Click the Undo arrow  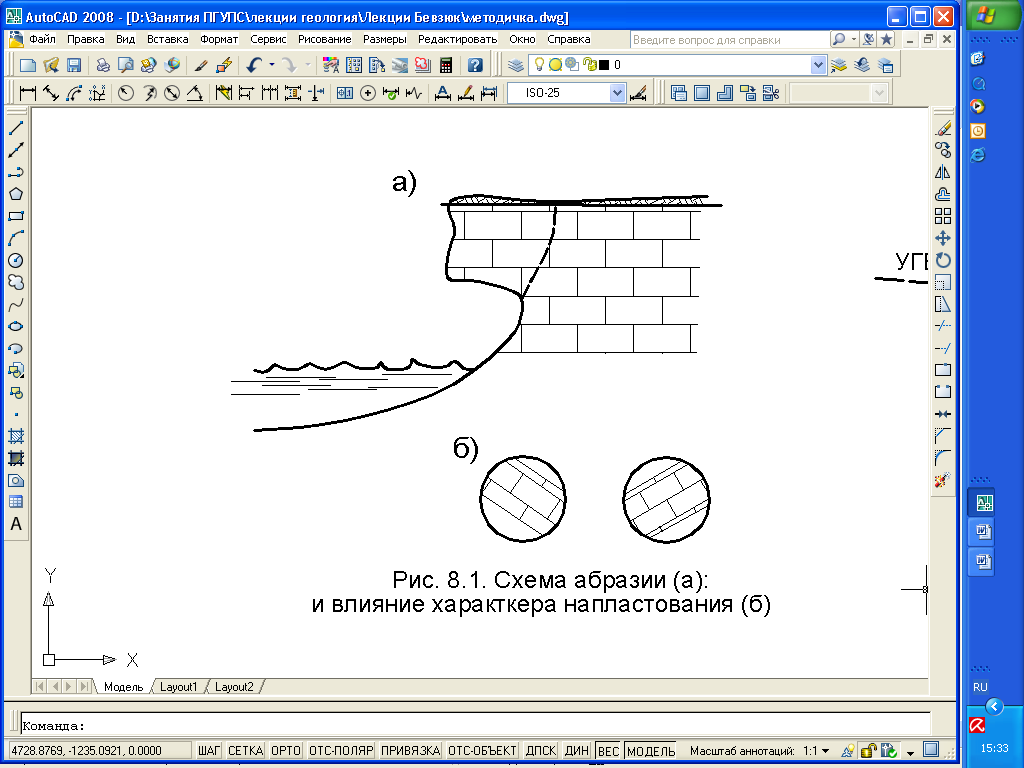click(x=254, y=65)
